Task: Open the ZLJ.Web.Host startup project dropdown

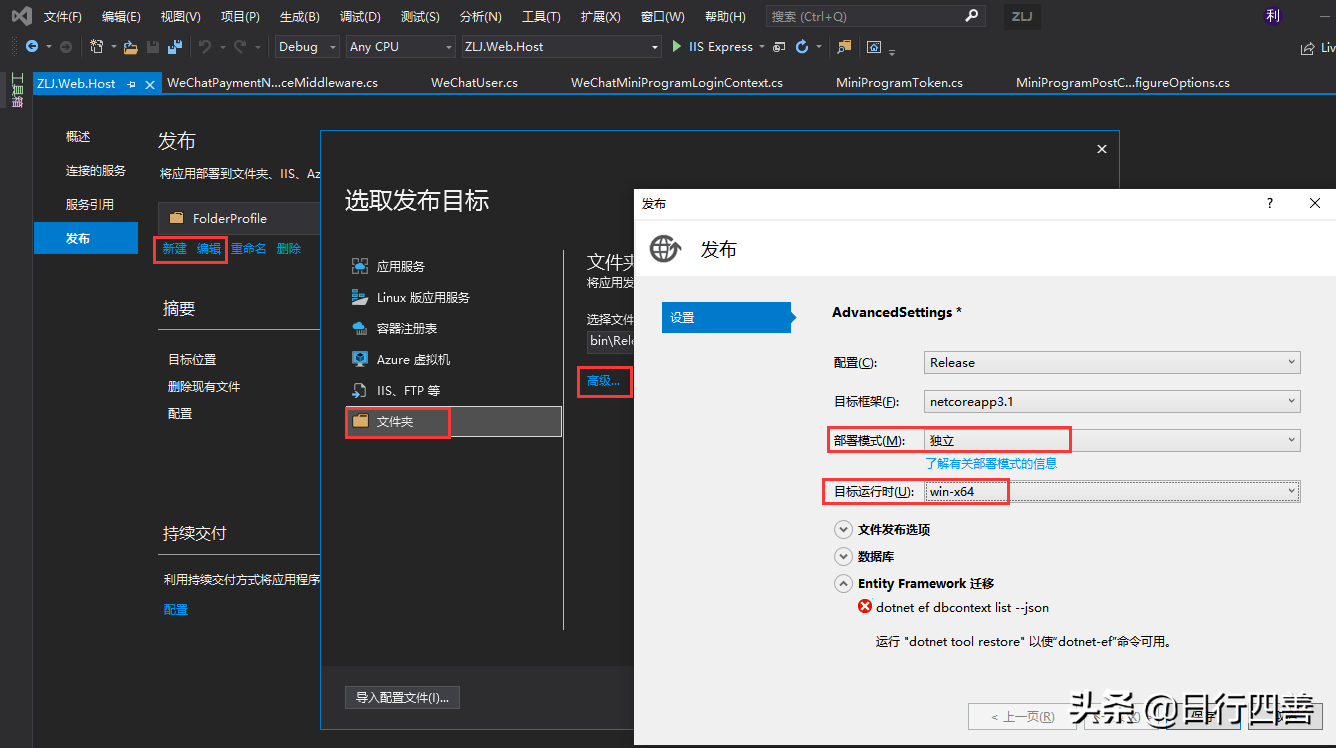Action: [561, 47]
